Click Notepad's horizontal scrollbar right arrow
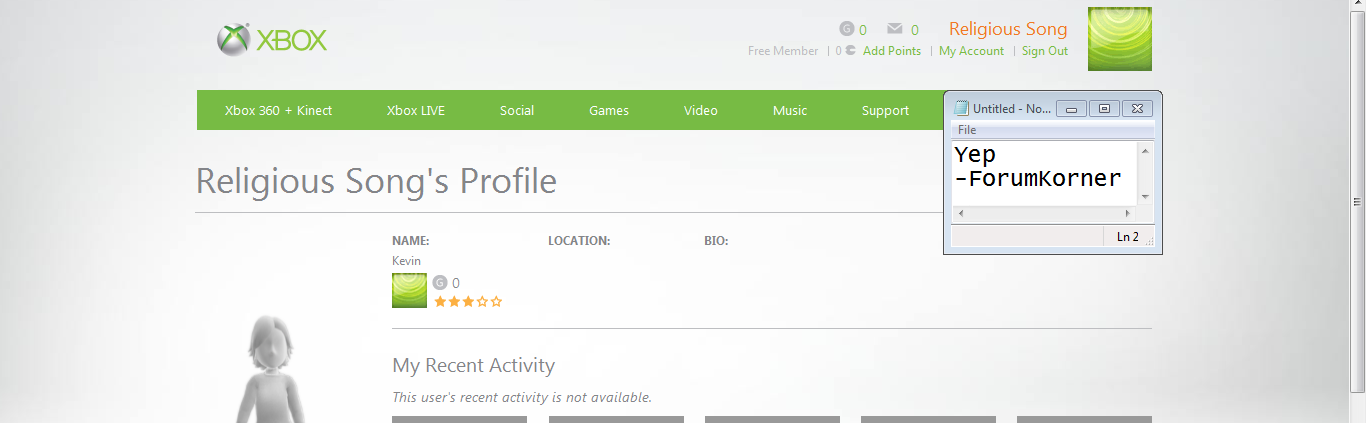The image size is (1366, 423). point(1129,214)
